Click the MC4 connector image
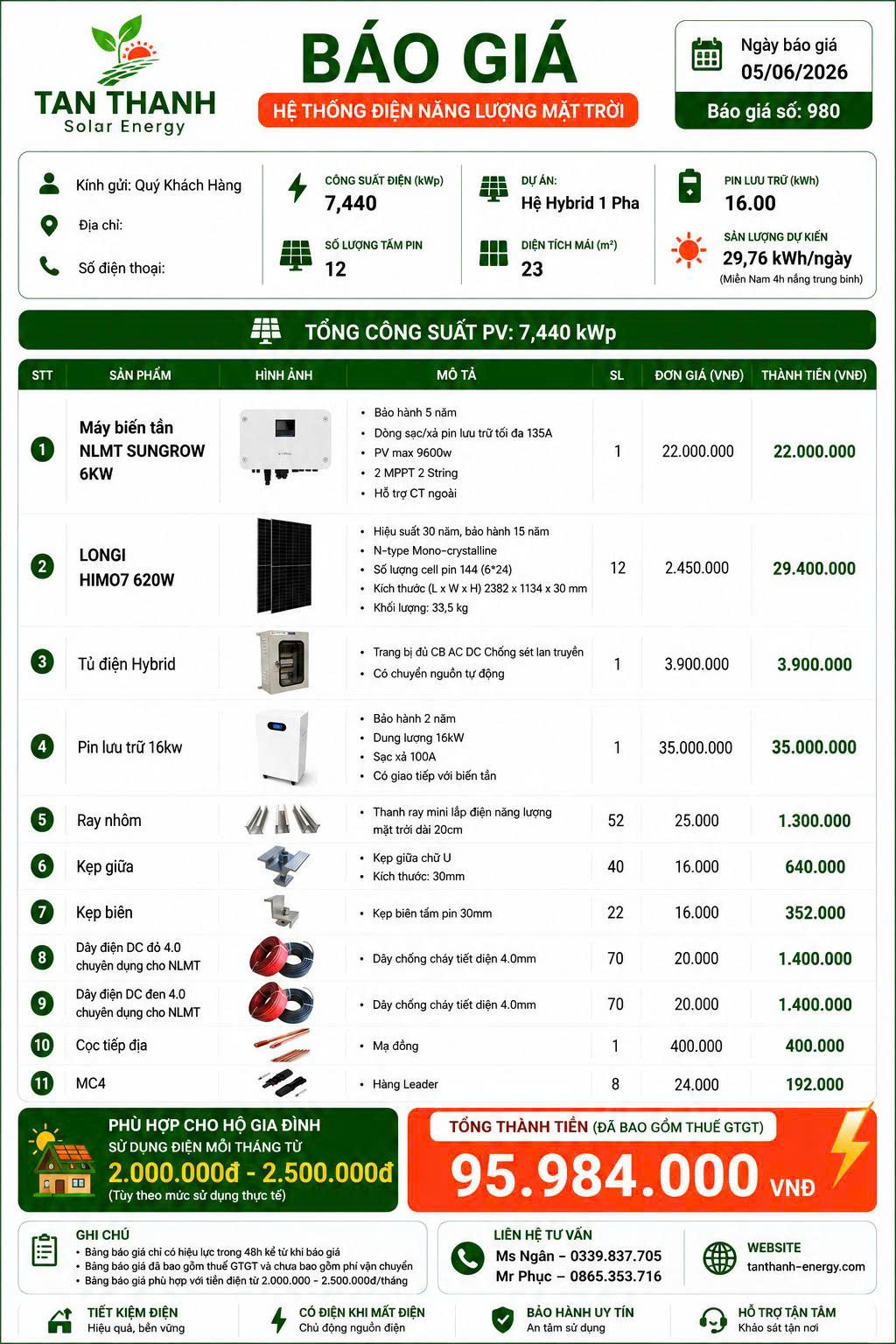The height and width of the screenshot is (1344, 896). coord(283,1083)
